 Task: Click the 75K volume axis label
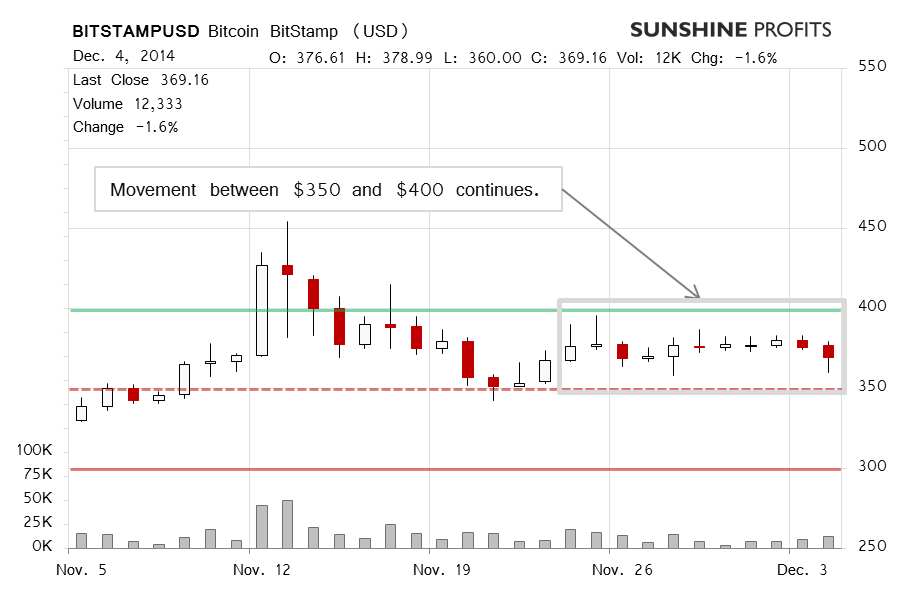[38, 474]
